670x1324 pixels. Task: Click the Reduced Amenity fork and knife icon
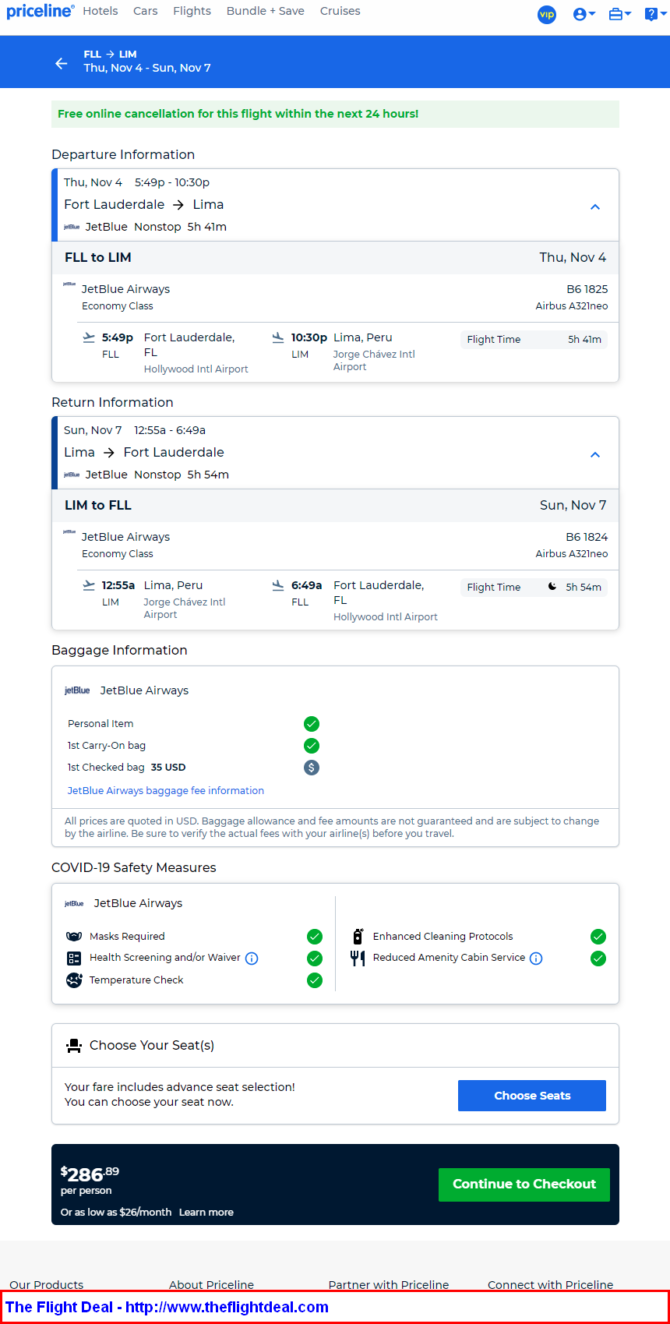point(358,958)
